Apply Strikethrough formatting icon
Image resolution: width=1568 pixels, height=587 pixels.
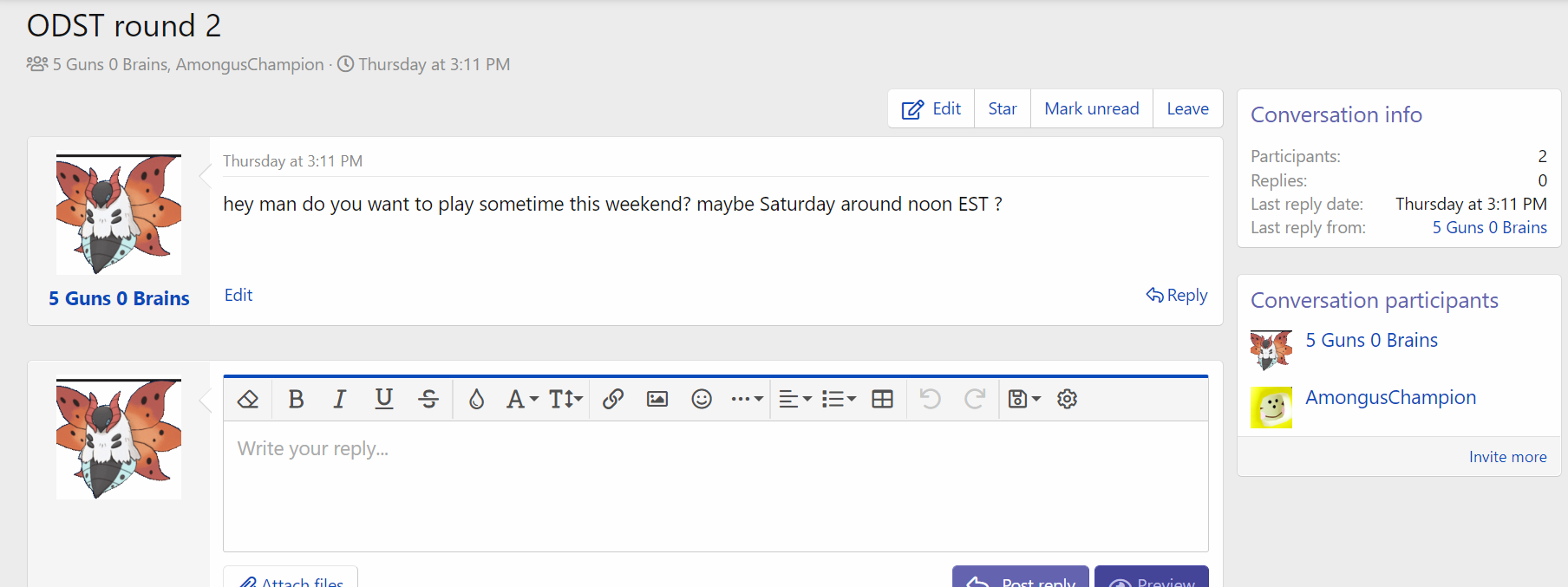(428, 399)
